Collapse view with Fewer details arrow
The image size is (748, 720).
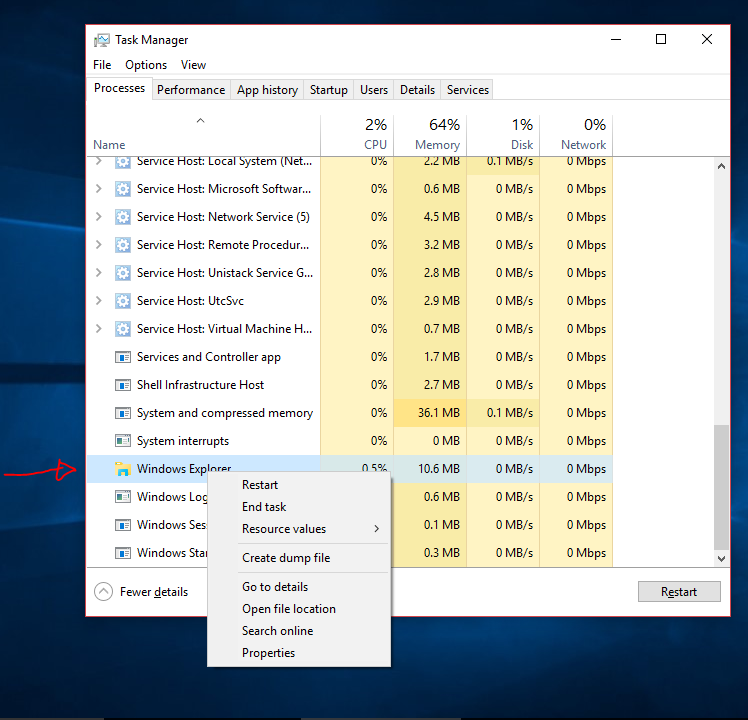click(x=104, y=592)
